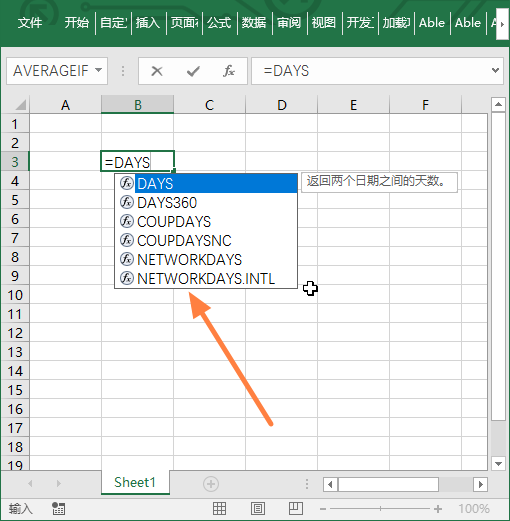The height and width of the screenshot is (521, 510).
Task: Open the 数据 ribbon tab
Action: [x=254, y=23]
